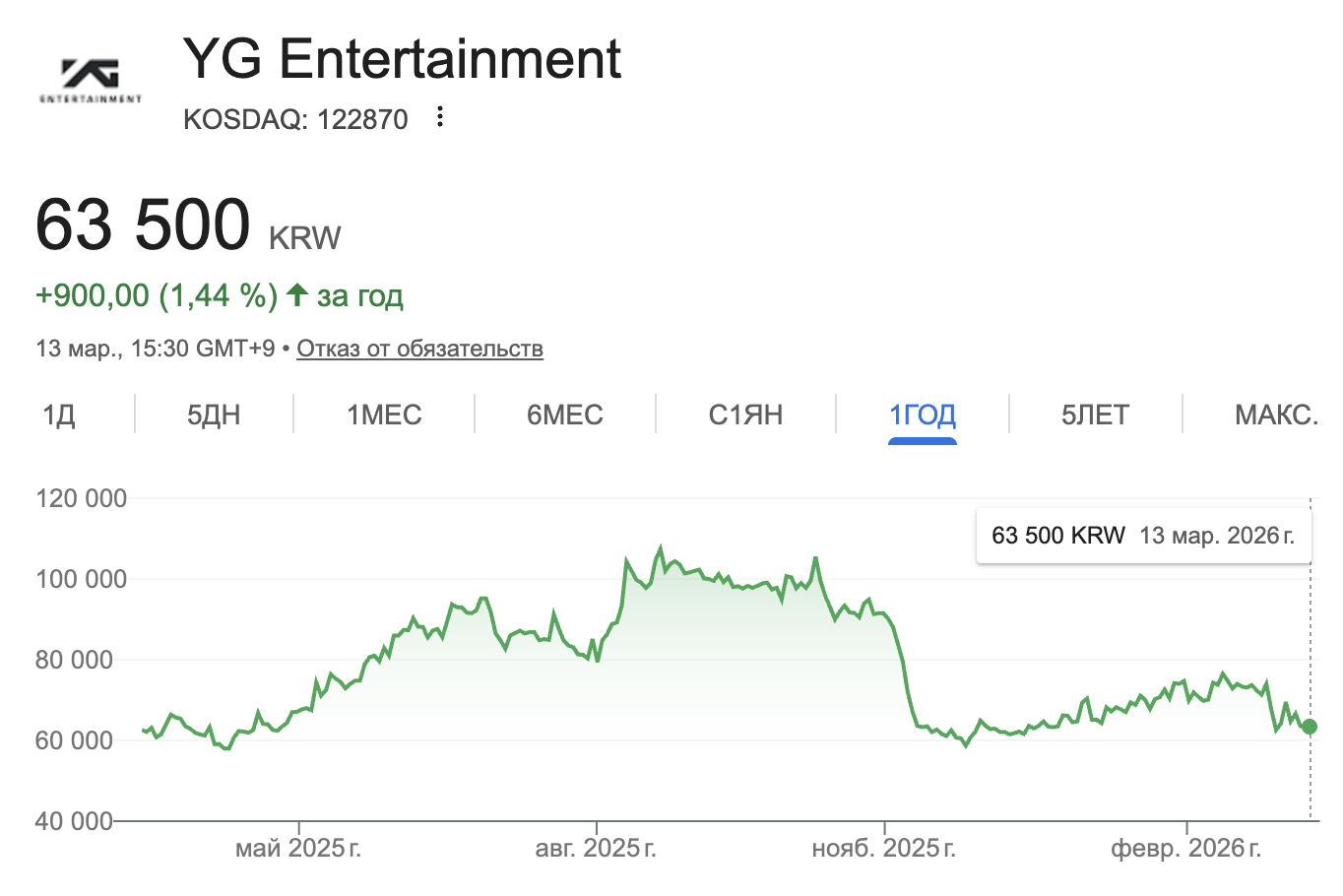The image size is (1343, 896).
Task: Open the МАКС. range tab
Action: click(x=1276, y=415)
